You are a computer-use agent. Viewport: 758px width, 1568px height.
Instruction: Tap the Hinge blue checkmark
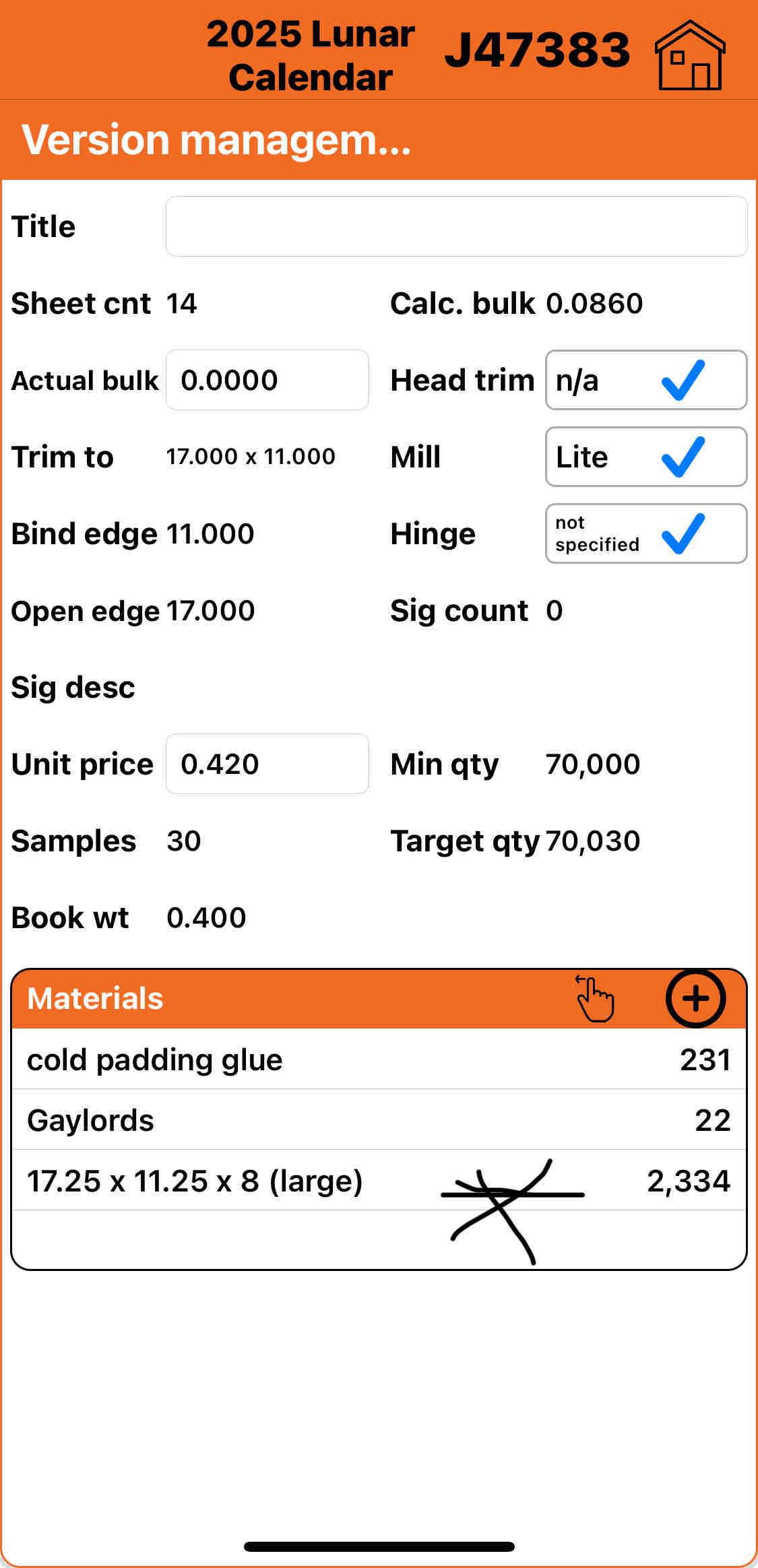coord(683,533)
